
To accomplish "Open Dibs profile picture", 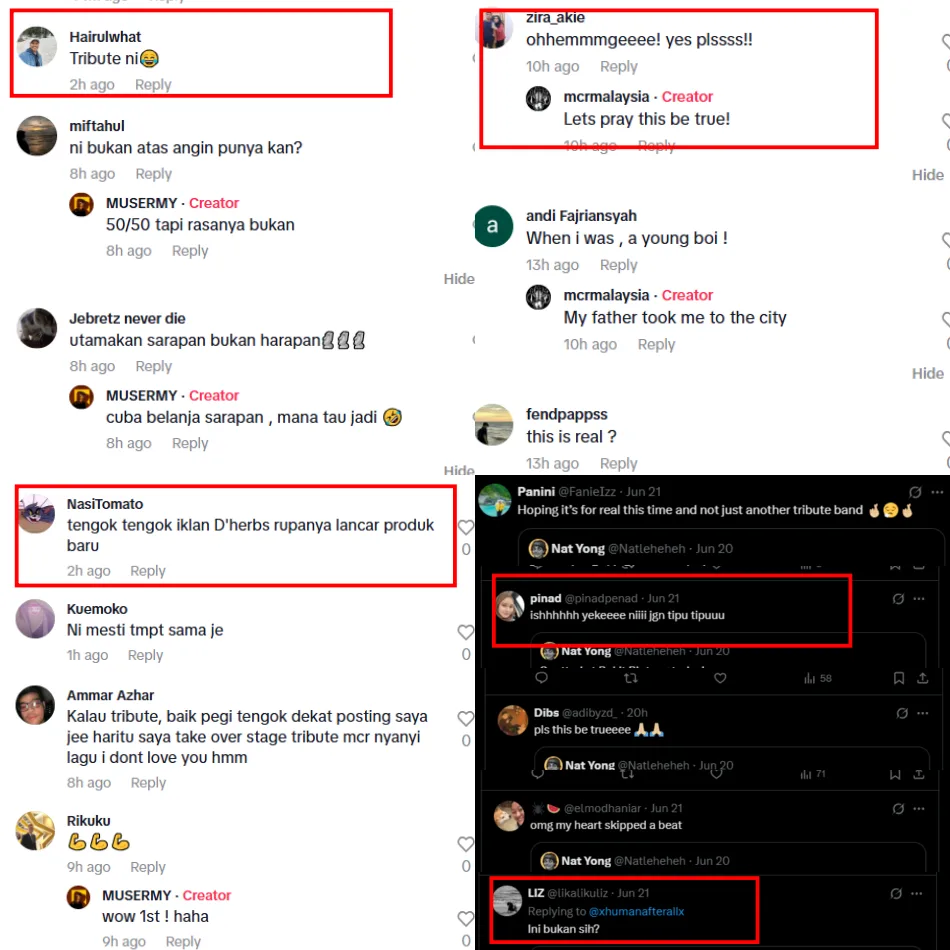I will click(x=512, y=720).
